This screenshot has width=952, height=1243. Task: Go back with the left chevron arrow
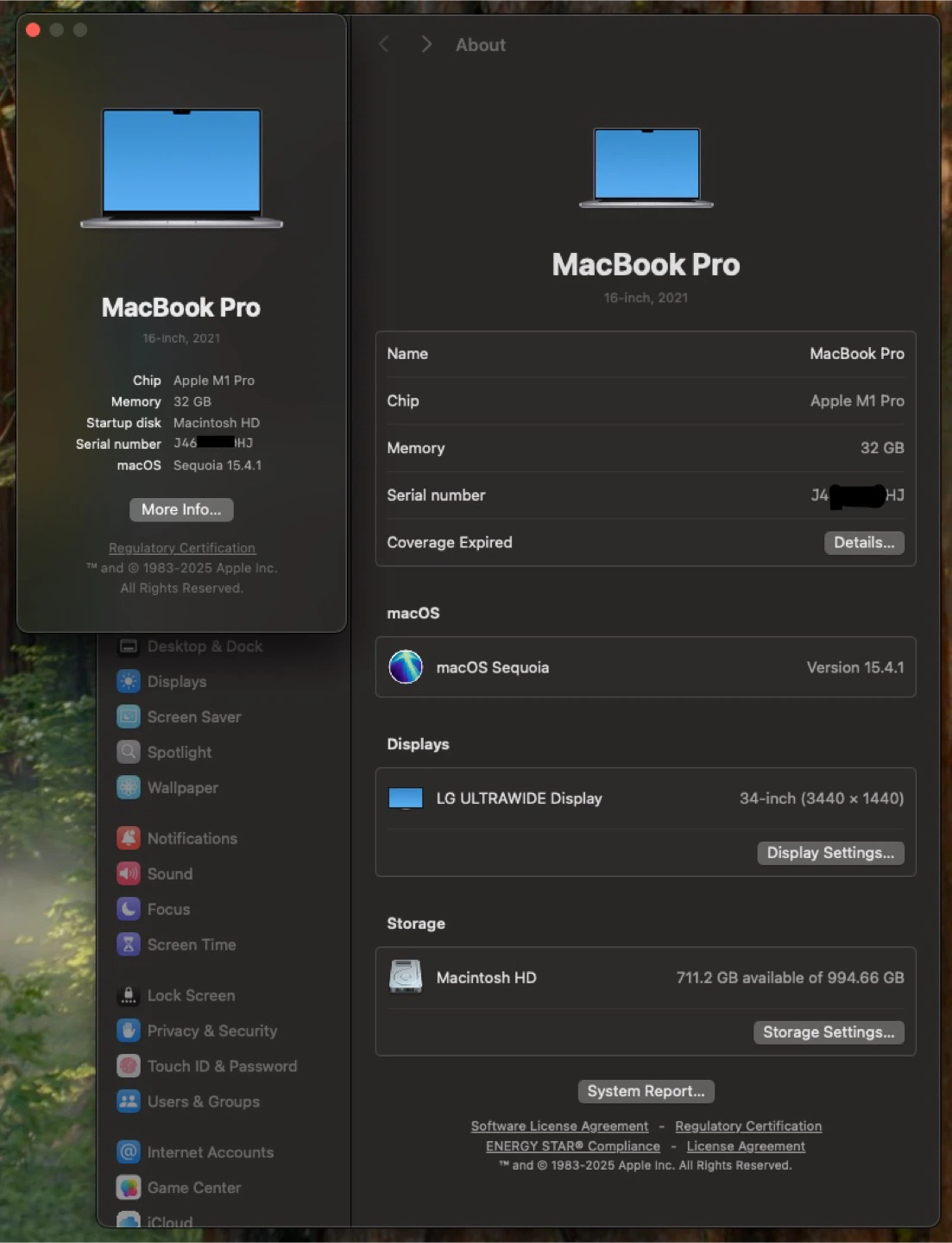(384, 45)
